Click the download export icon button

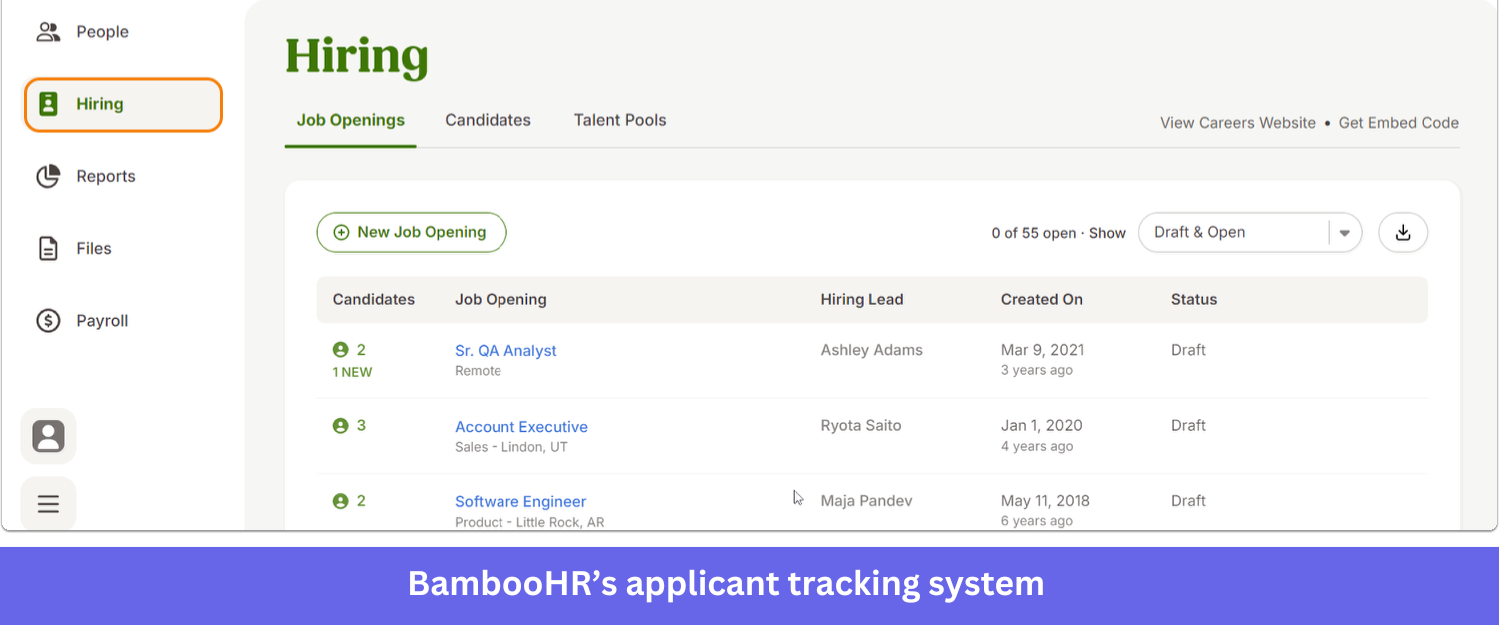tap(1403, 232)
